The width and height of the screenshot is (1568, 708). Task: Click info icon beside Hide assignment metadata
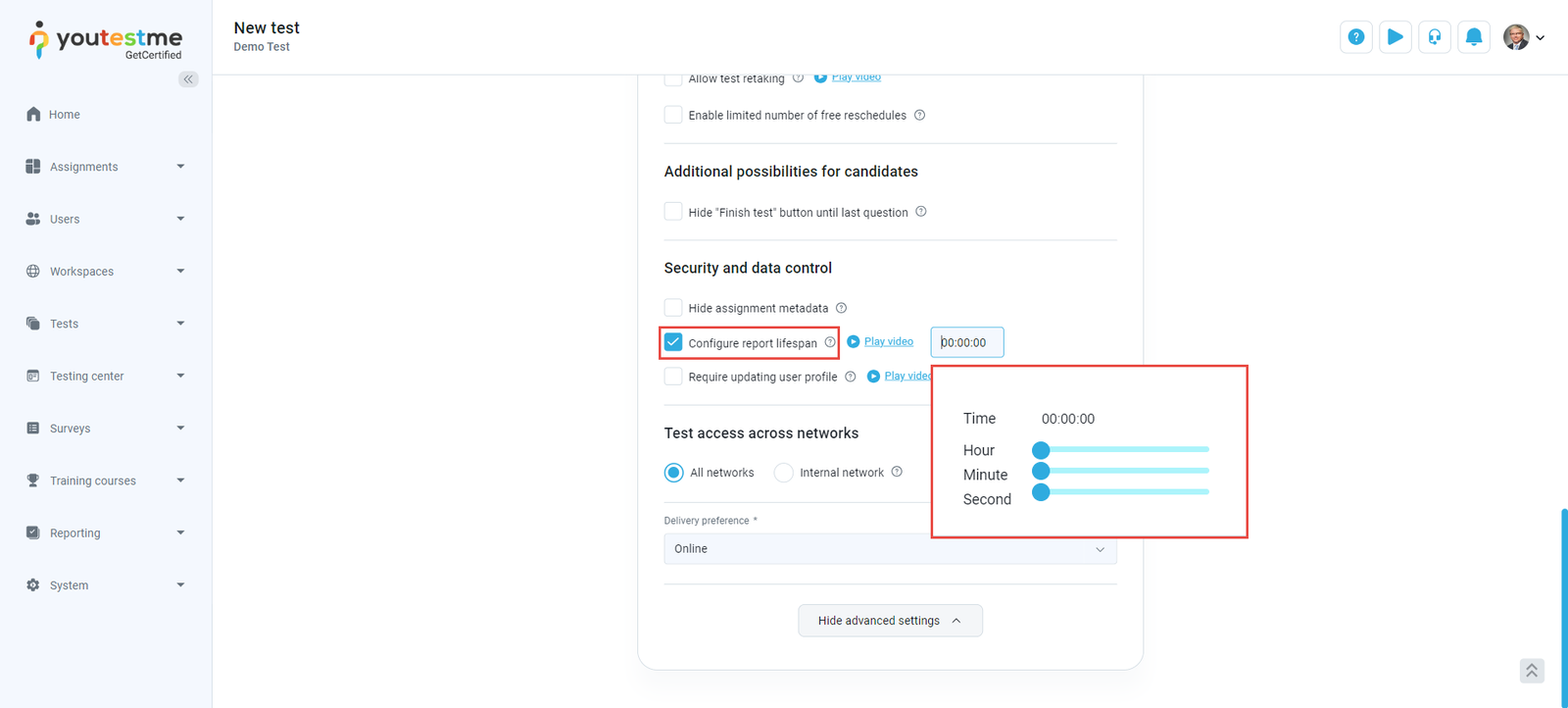coord(841,308)
